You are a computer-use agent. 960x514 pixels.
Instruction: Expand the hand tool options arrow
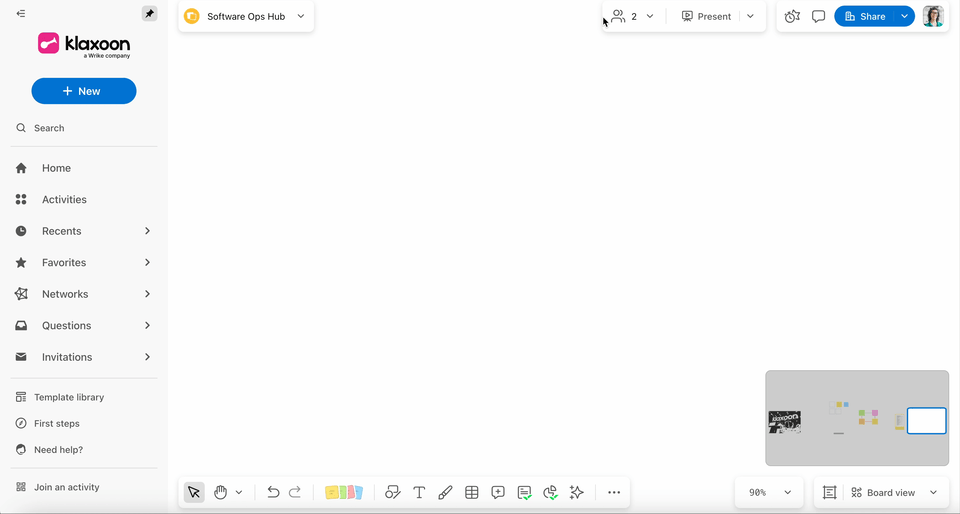(x=239, y=493)
